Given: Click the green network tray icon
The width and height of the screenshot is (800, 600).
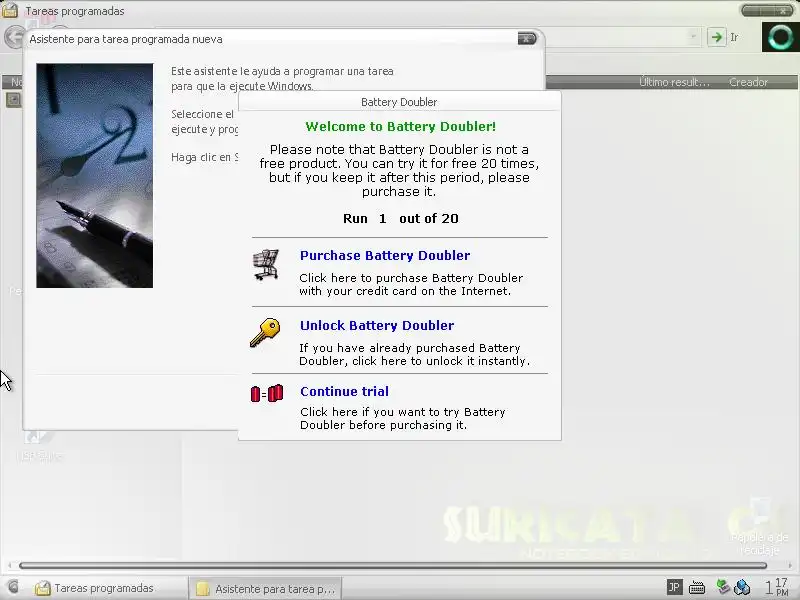Looking at the screenshot, I should 722,587.
